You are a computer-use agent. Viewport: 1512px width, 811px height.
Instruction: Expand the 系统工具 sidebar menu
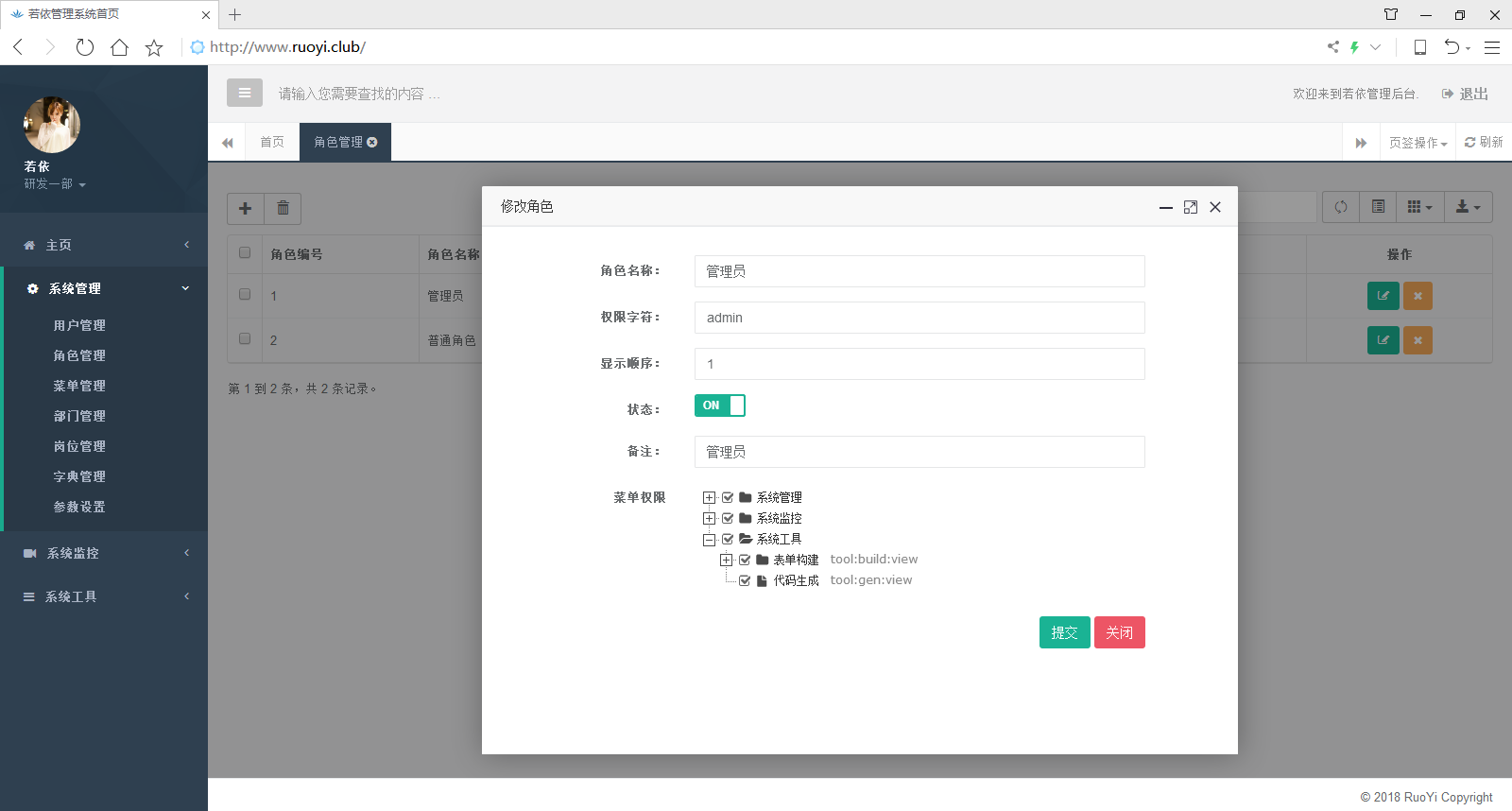(x=104, y=596)
